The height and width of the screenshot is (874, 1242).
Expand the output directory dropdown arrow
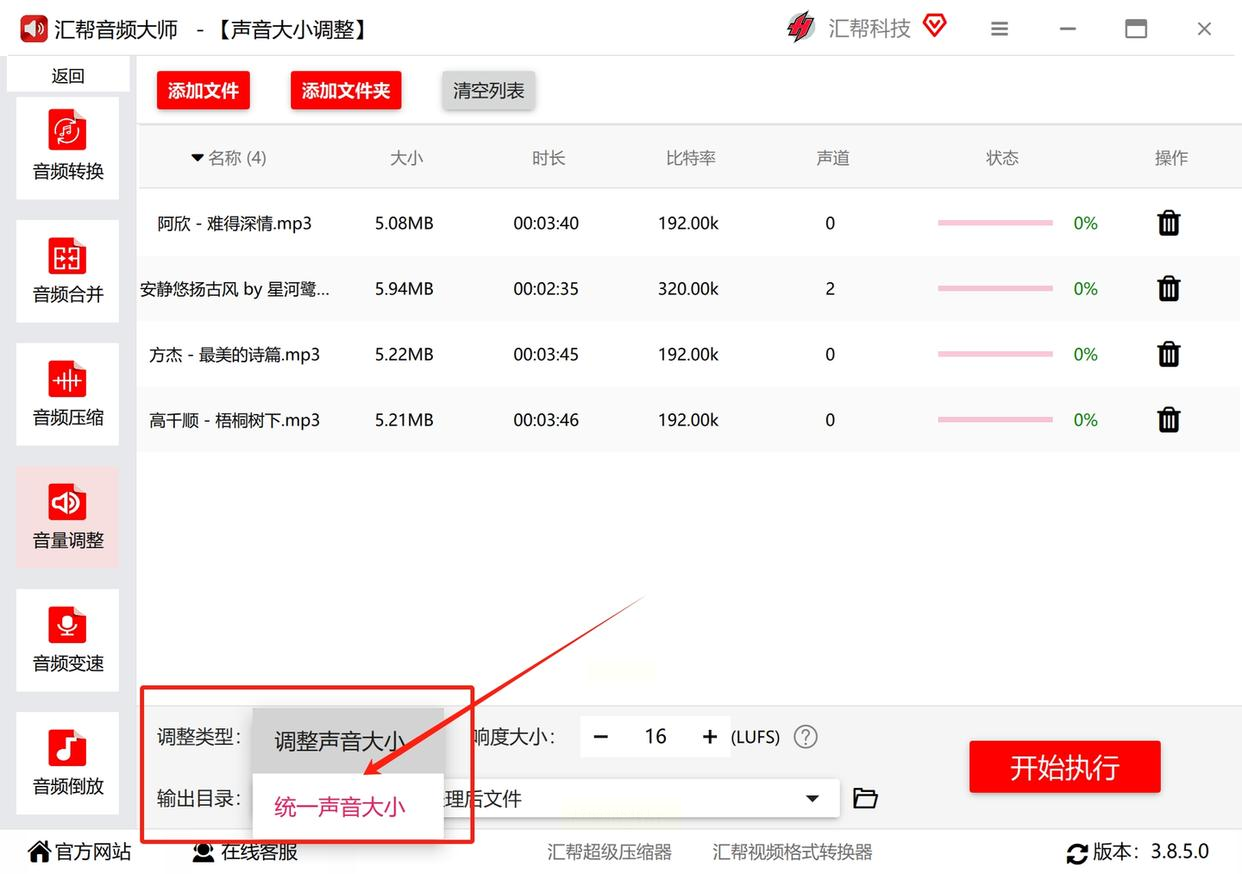click(811, 799)
